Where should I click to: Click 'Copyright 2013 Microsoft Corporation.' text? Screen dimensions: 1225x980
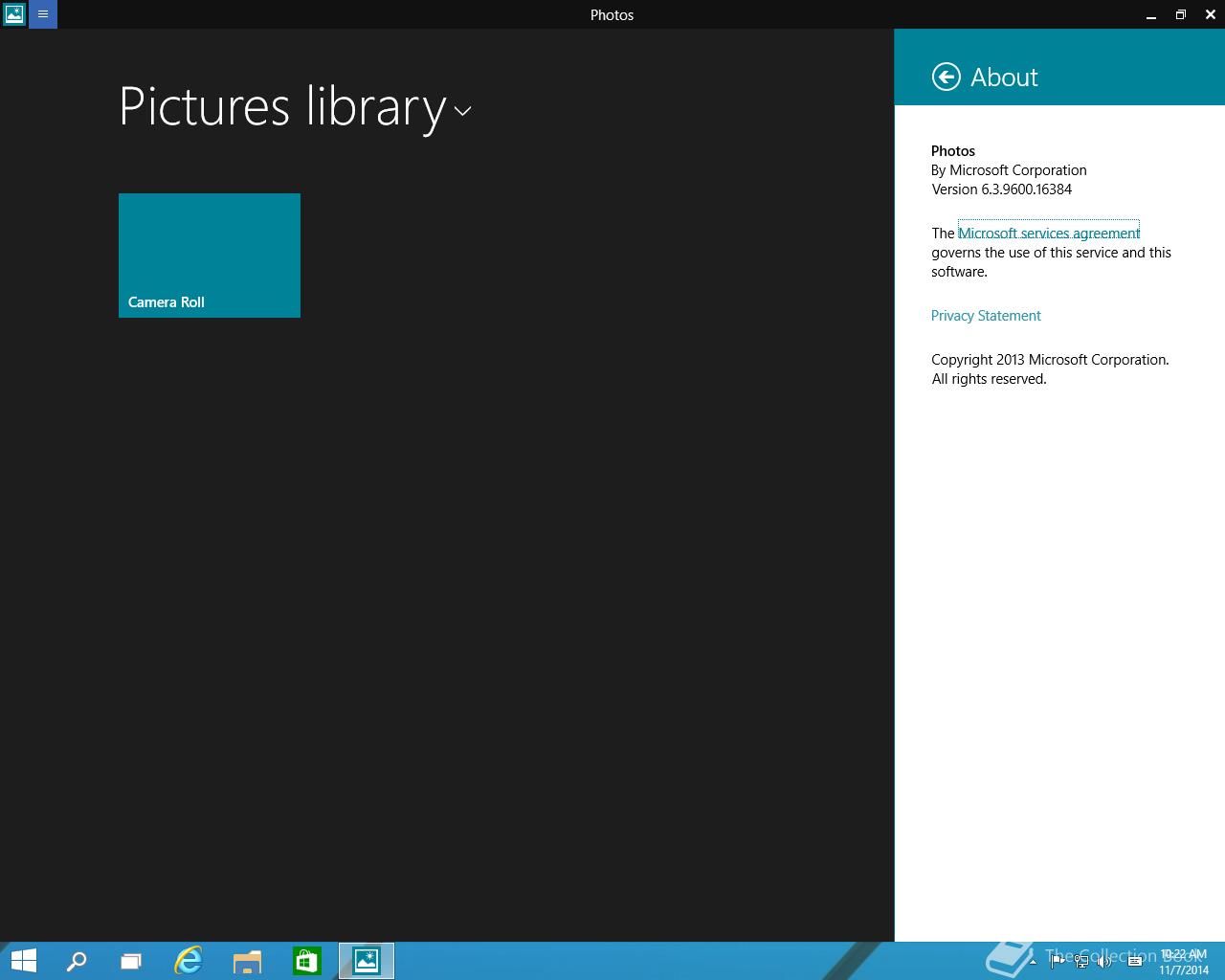click(1050, 360)
